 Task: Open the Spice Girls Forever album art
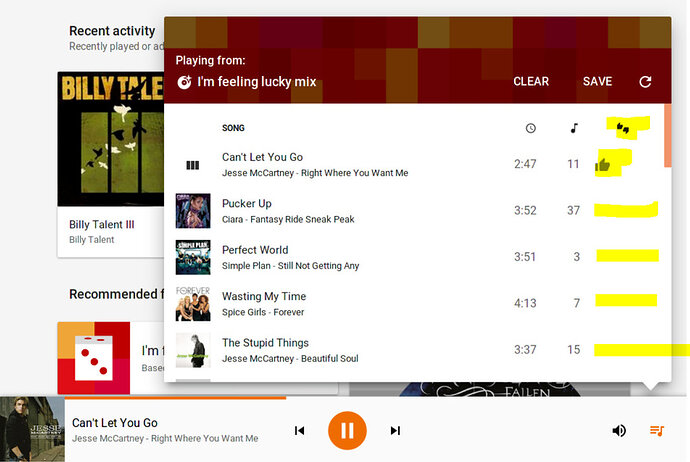point(193,304)
